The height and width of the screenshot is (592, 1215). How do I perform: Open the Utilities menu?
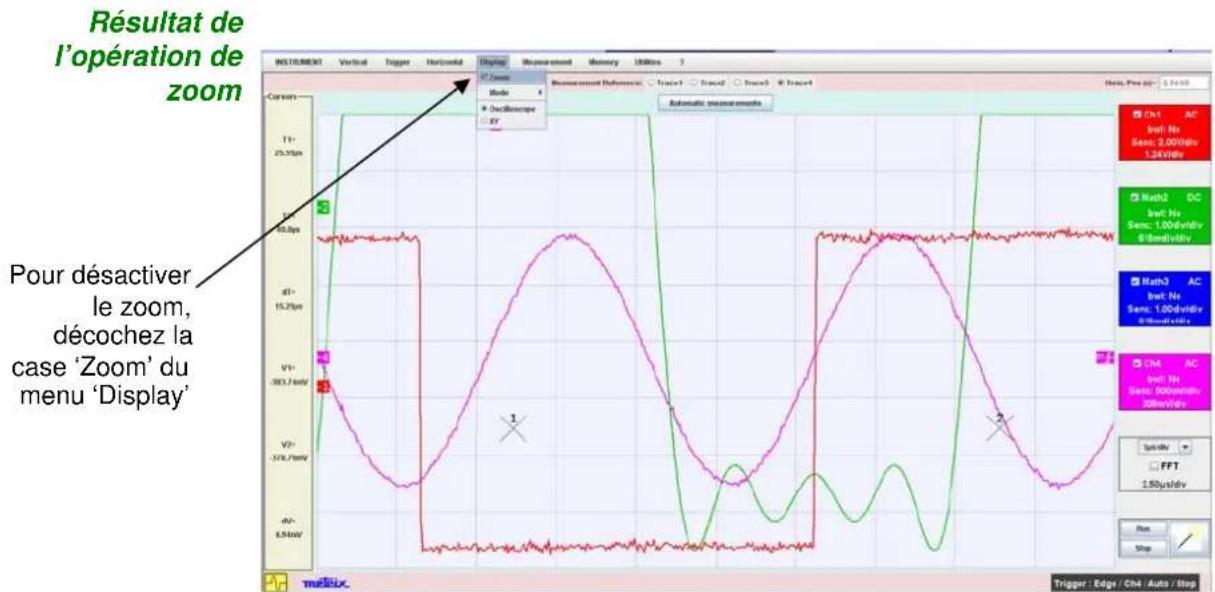pyautogui.click(x=648, y=61)
